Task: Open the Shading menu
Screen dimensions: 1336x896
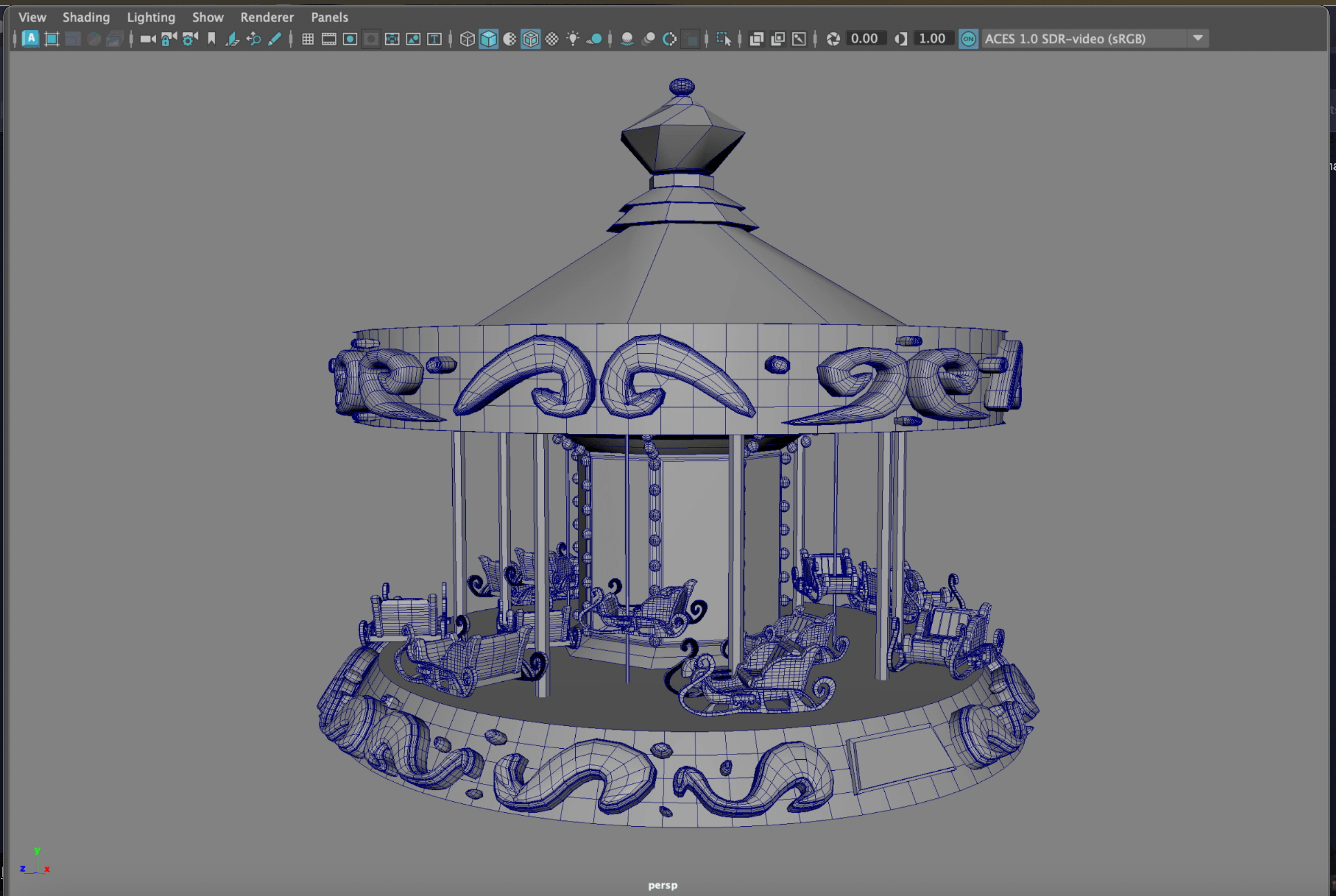Action: [86, 17]
